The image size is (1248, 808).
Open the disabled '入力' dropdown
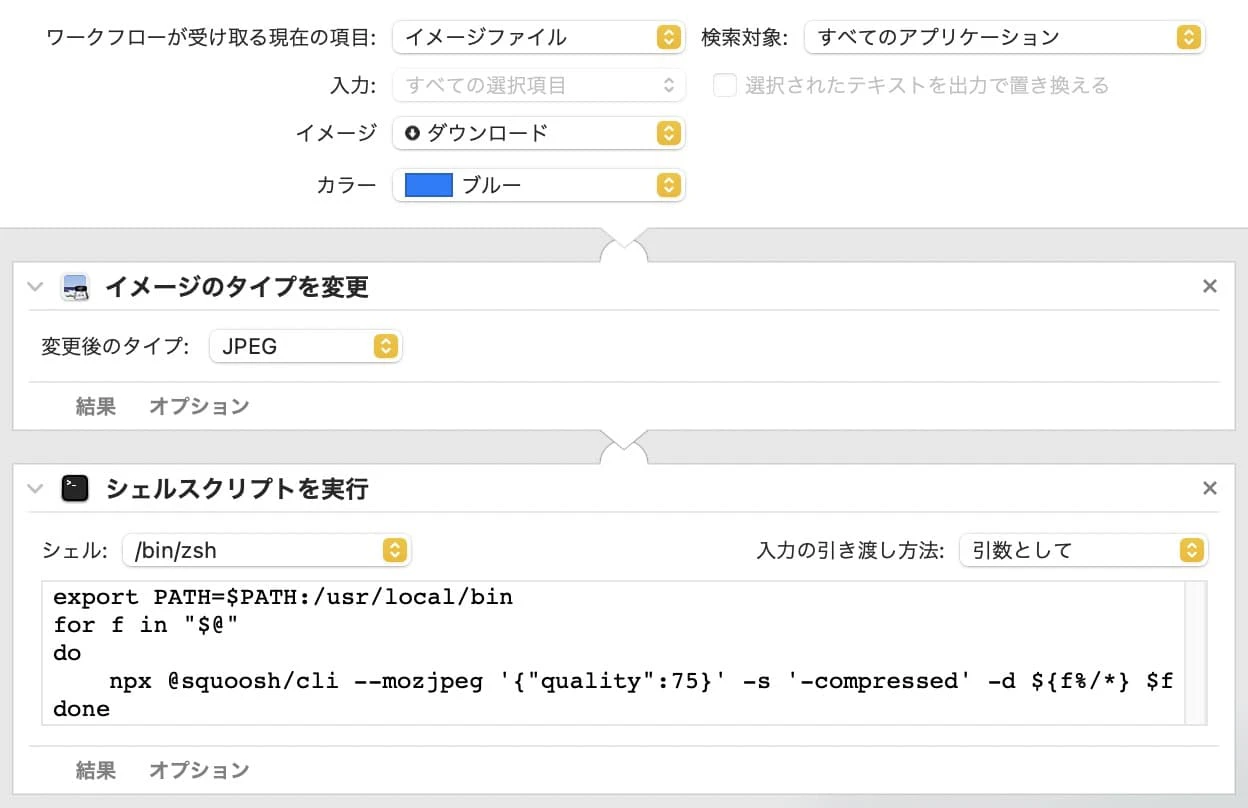point(538,86)
